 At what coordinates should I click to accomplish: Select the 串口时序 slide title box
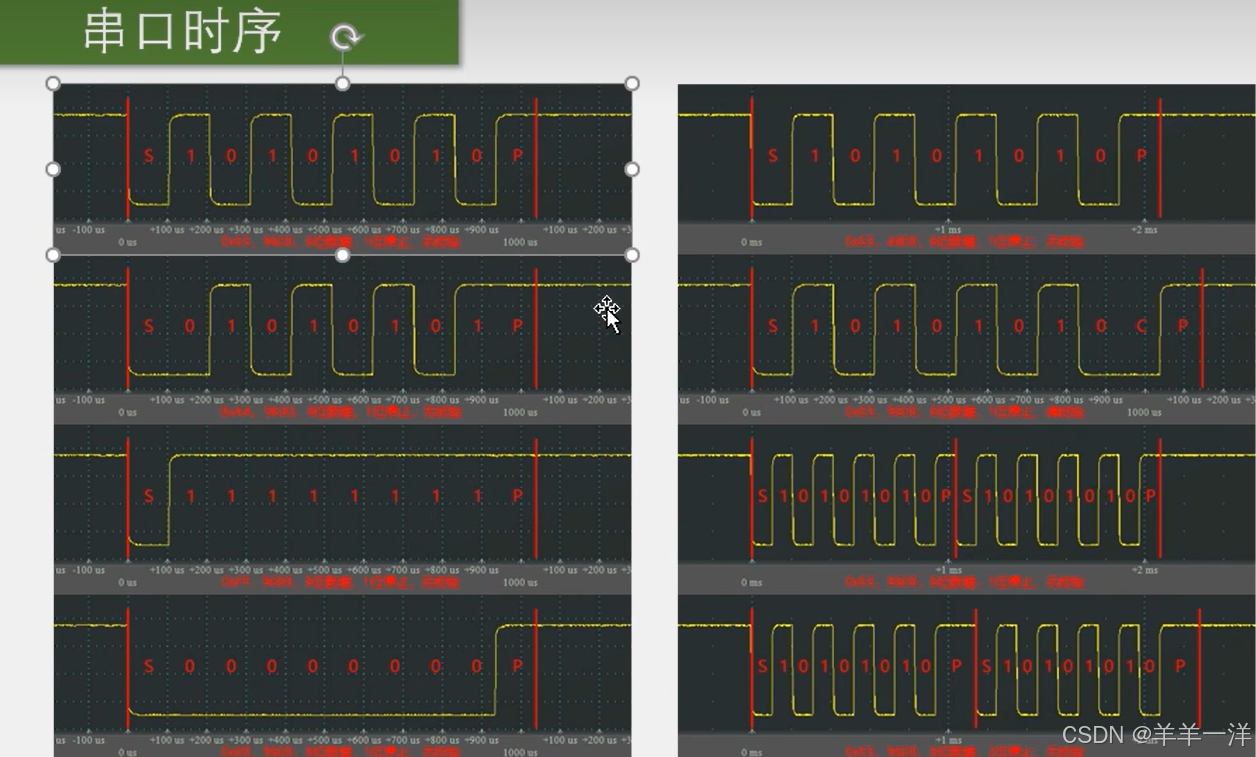tap(229, 32)
